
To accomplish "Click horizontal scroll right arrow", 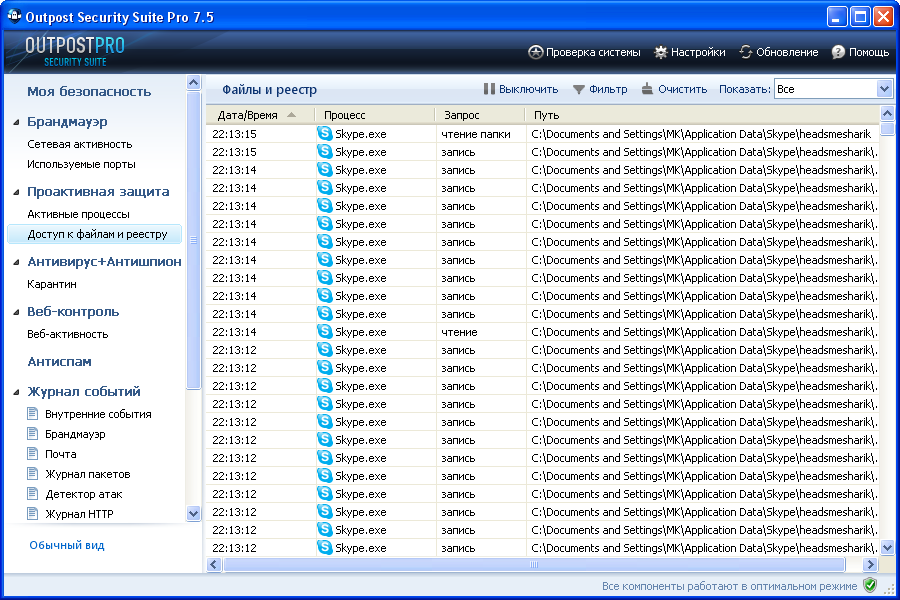I will click(x=870, y=564).
